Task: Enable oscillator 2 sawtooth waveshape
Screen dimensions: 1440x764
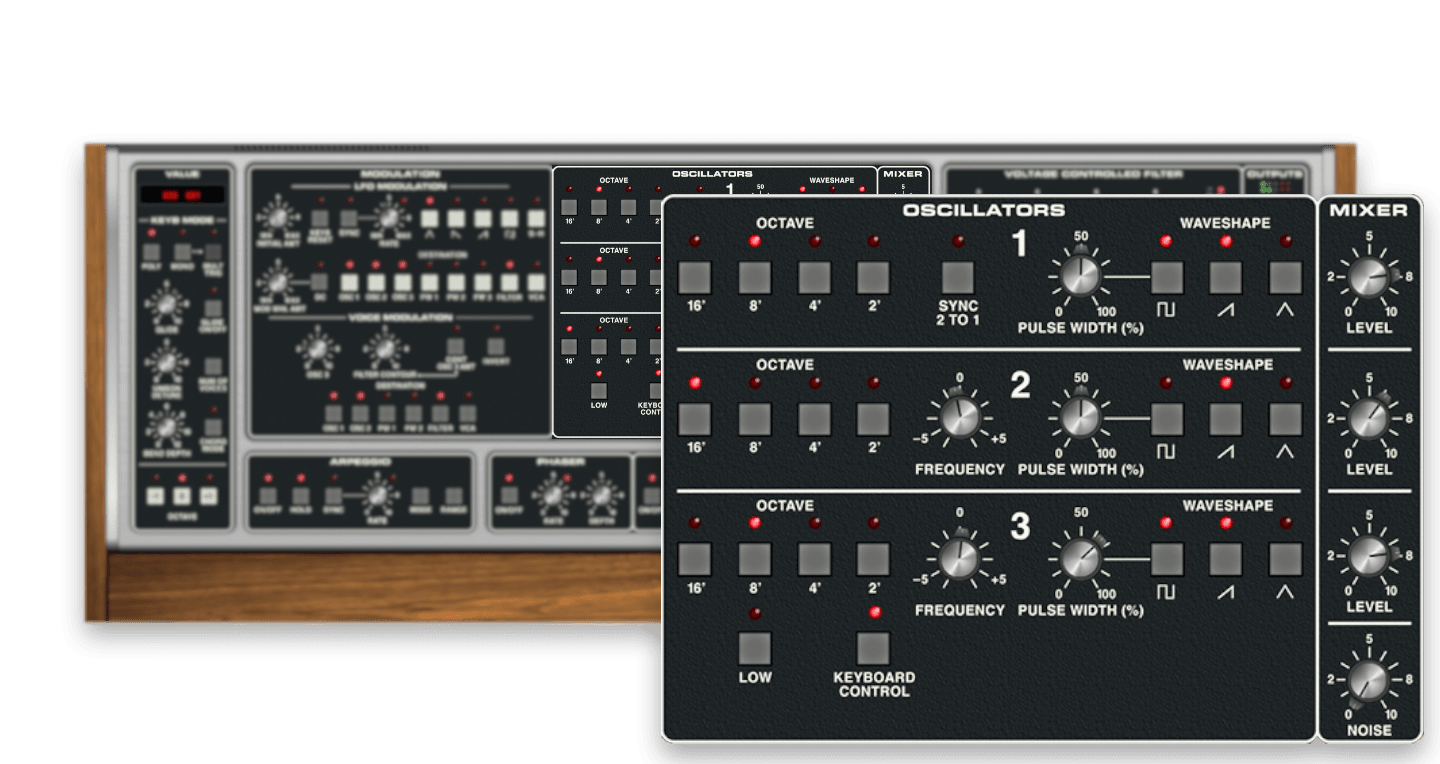Action: pyautogui.click(x=1225, y=419)
